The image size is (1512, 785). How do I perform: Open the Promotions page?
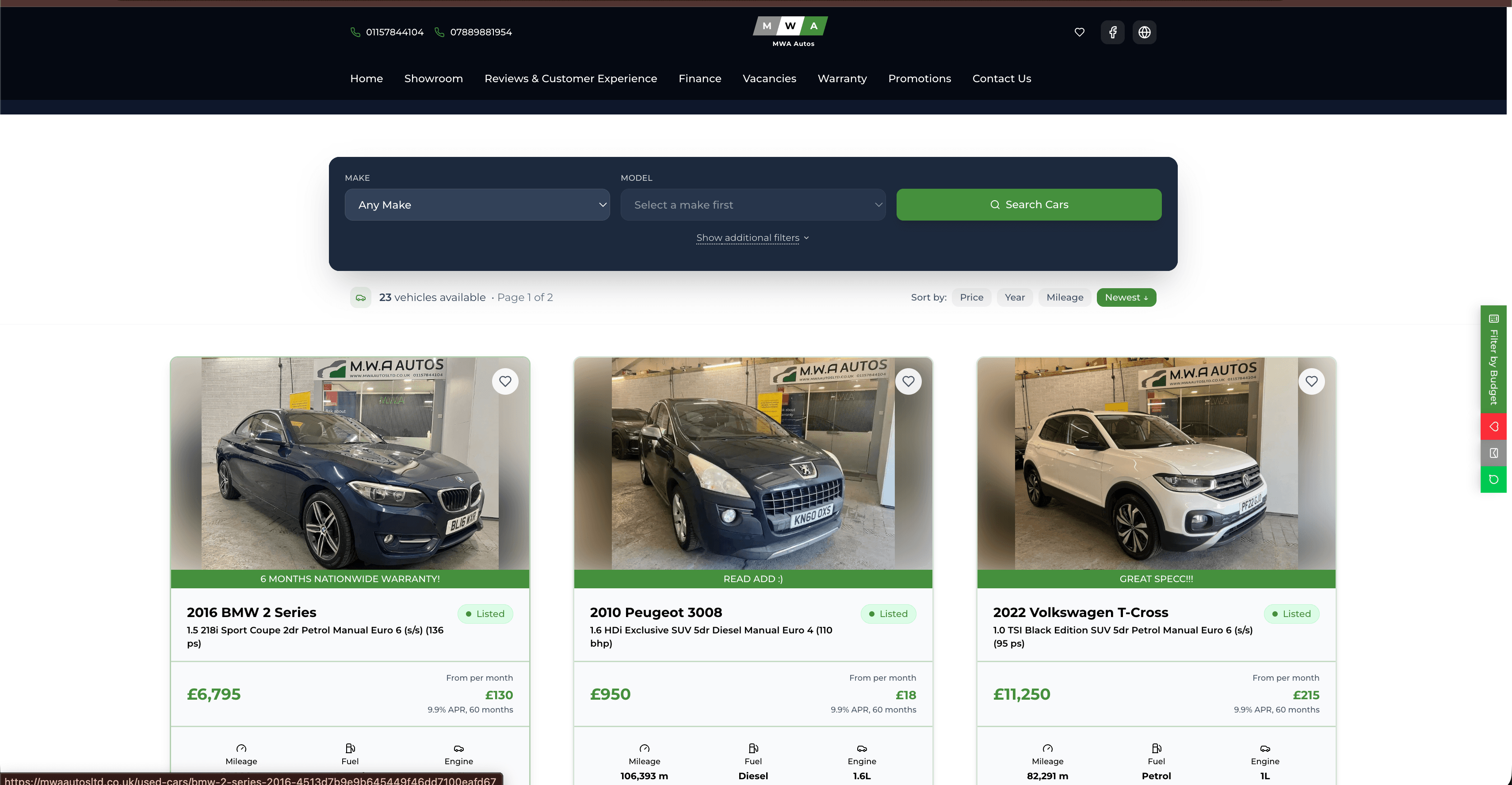point(919,79)
